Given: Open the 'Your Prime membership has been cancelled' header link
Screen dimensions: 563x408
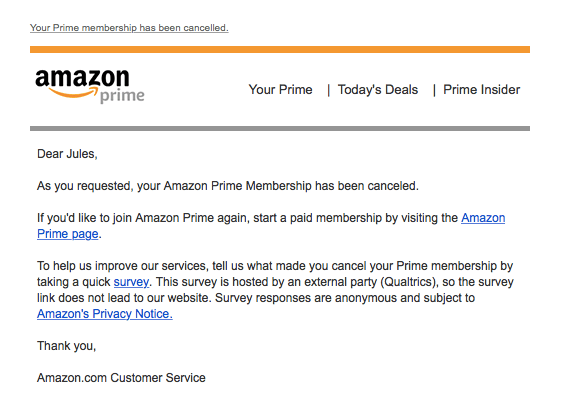Looking at the screenshot, I should click(129, 28).
